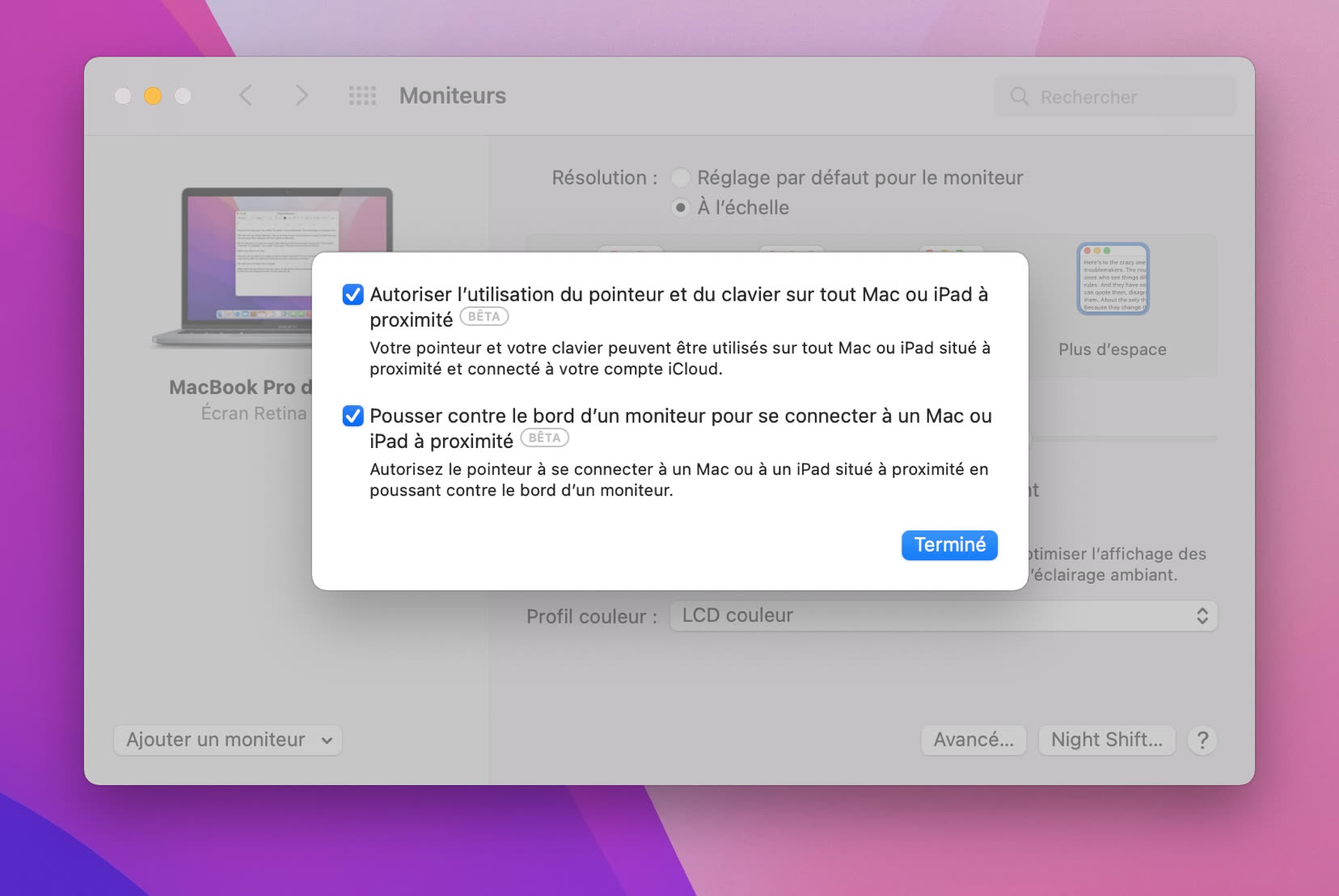
Task: Click 'Écran Retina' text under MacBook
Action: (254, 413)
